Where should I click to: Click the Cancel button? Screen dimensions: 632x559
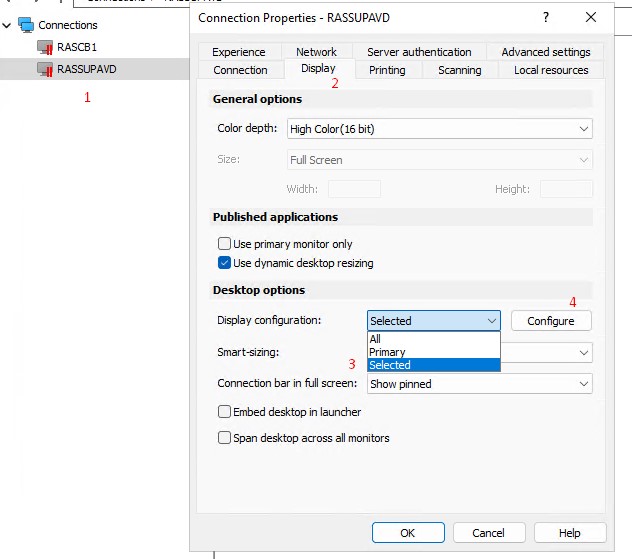click(489, 533)
